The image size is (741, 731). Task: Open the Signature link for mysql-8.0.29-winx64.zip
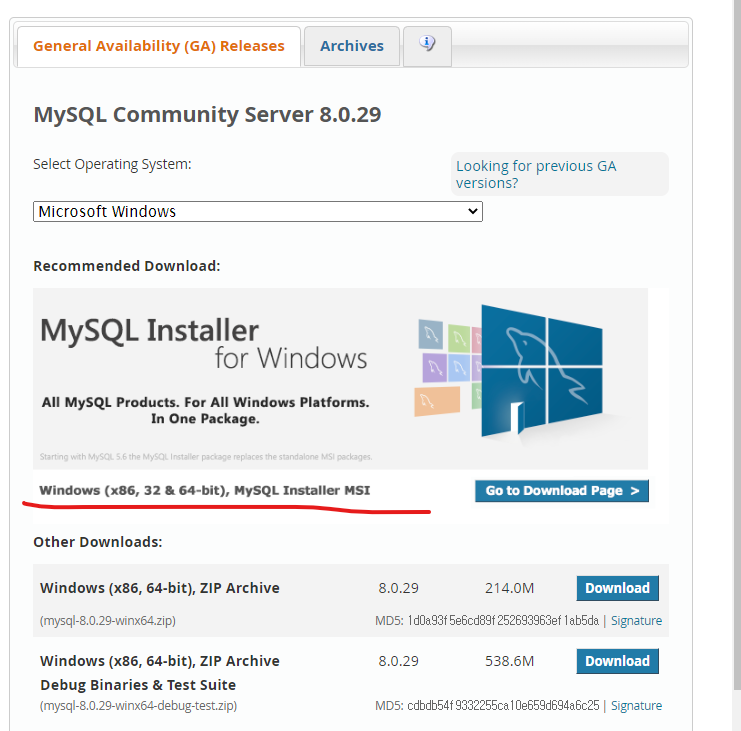(636, 621)
